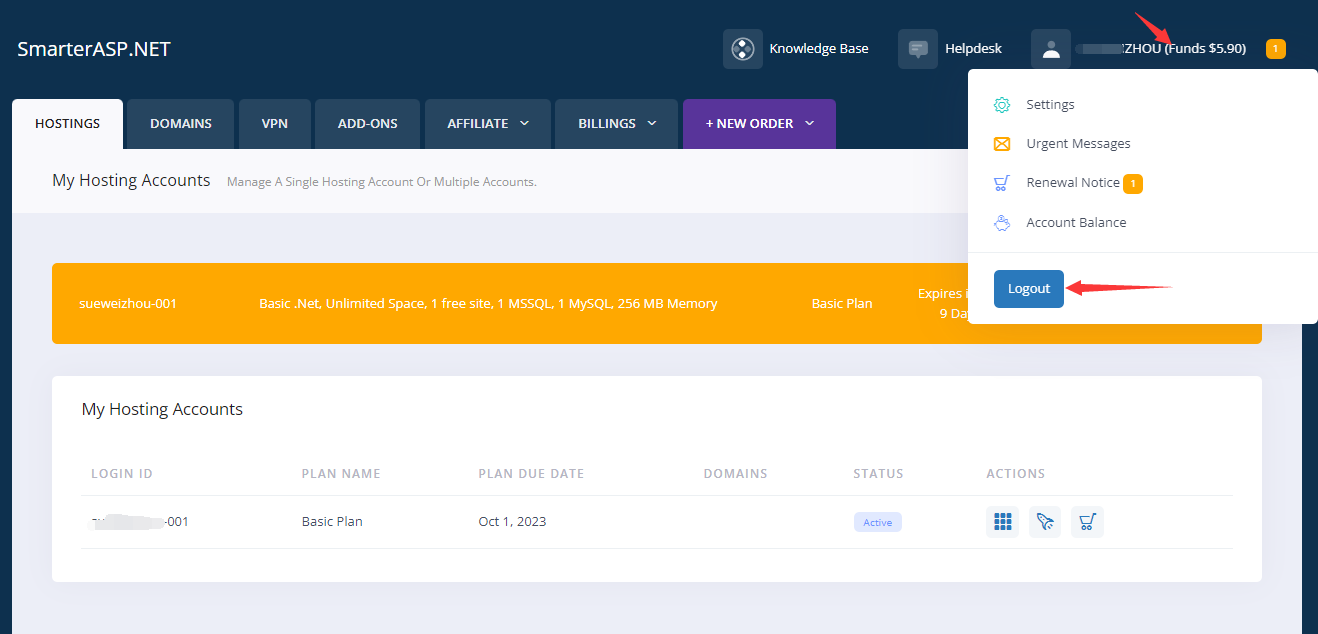Expand the Billings dropdown menu
This screenshot has width=1318, height=634.
click(616, 124)
